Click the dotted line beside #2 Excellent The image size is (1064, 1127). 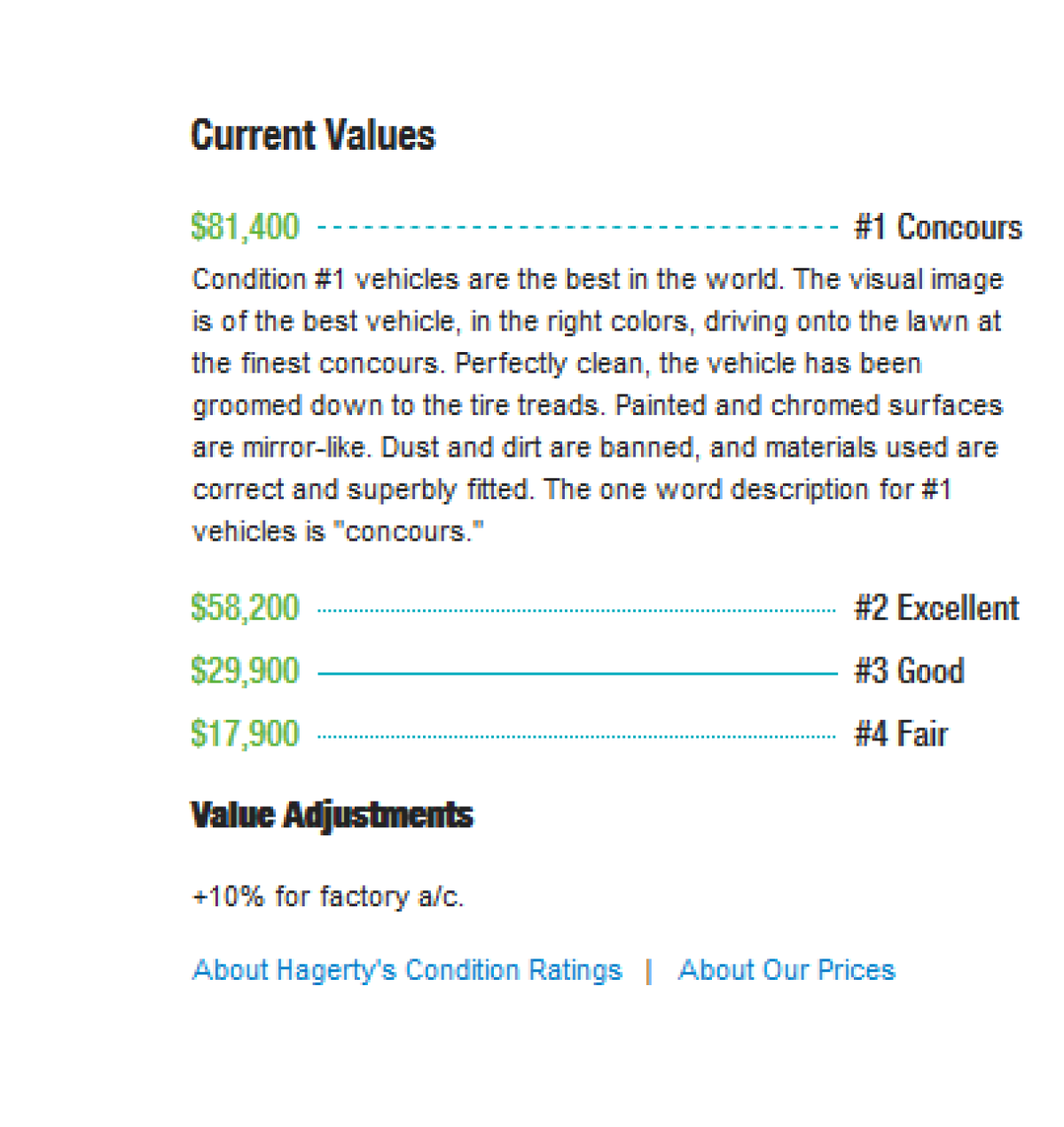(x=576, y=610)
